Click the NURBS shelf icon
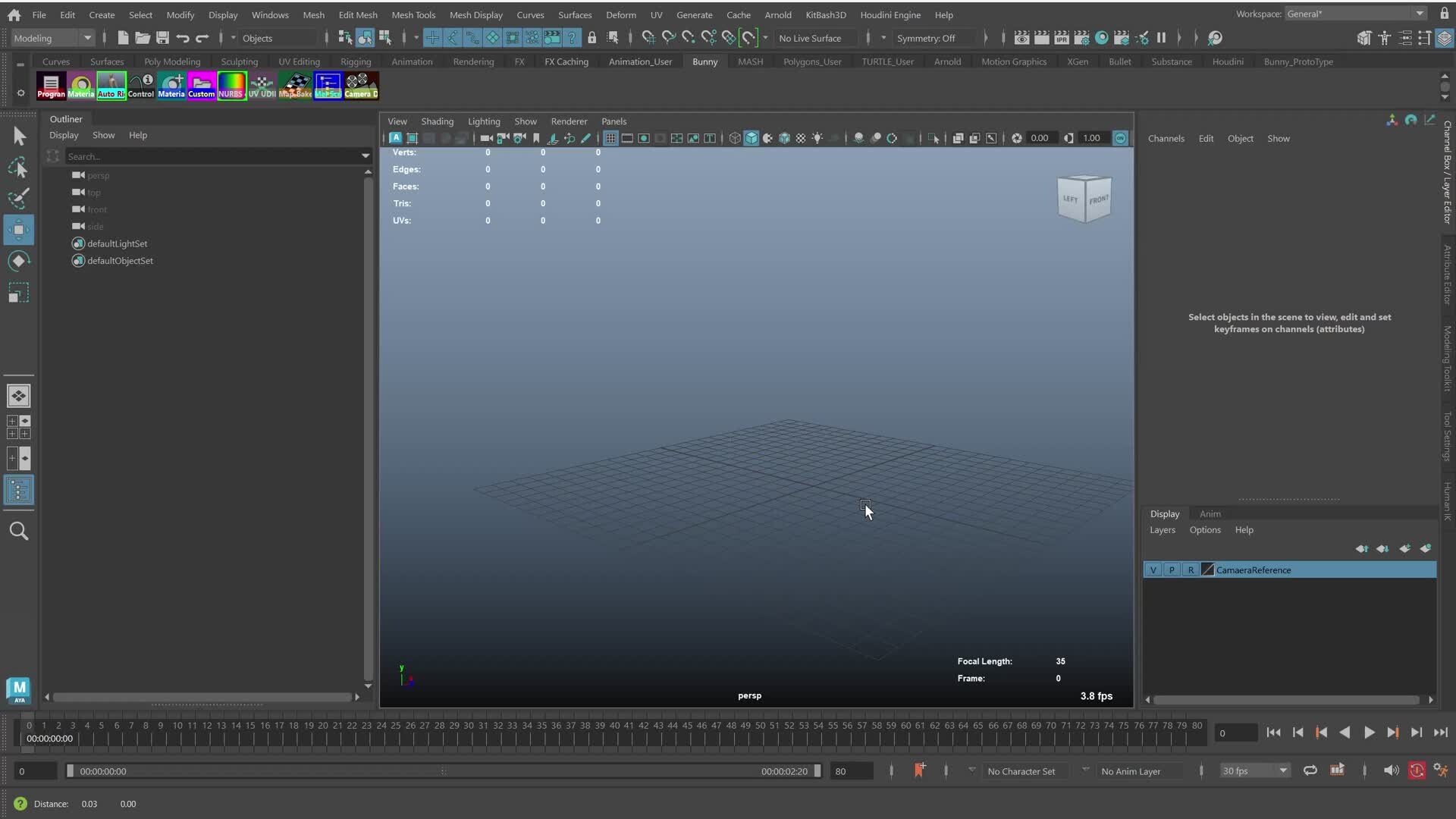1456x819 pixels. click(231, 86)
